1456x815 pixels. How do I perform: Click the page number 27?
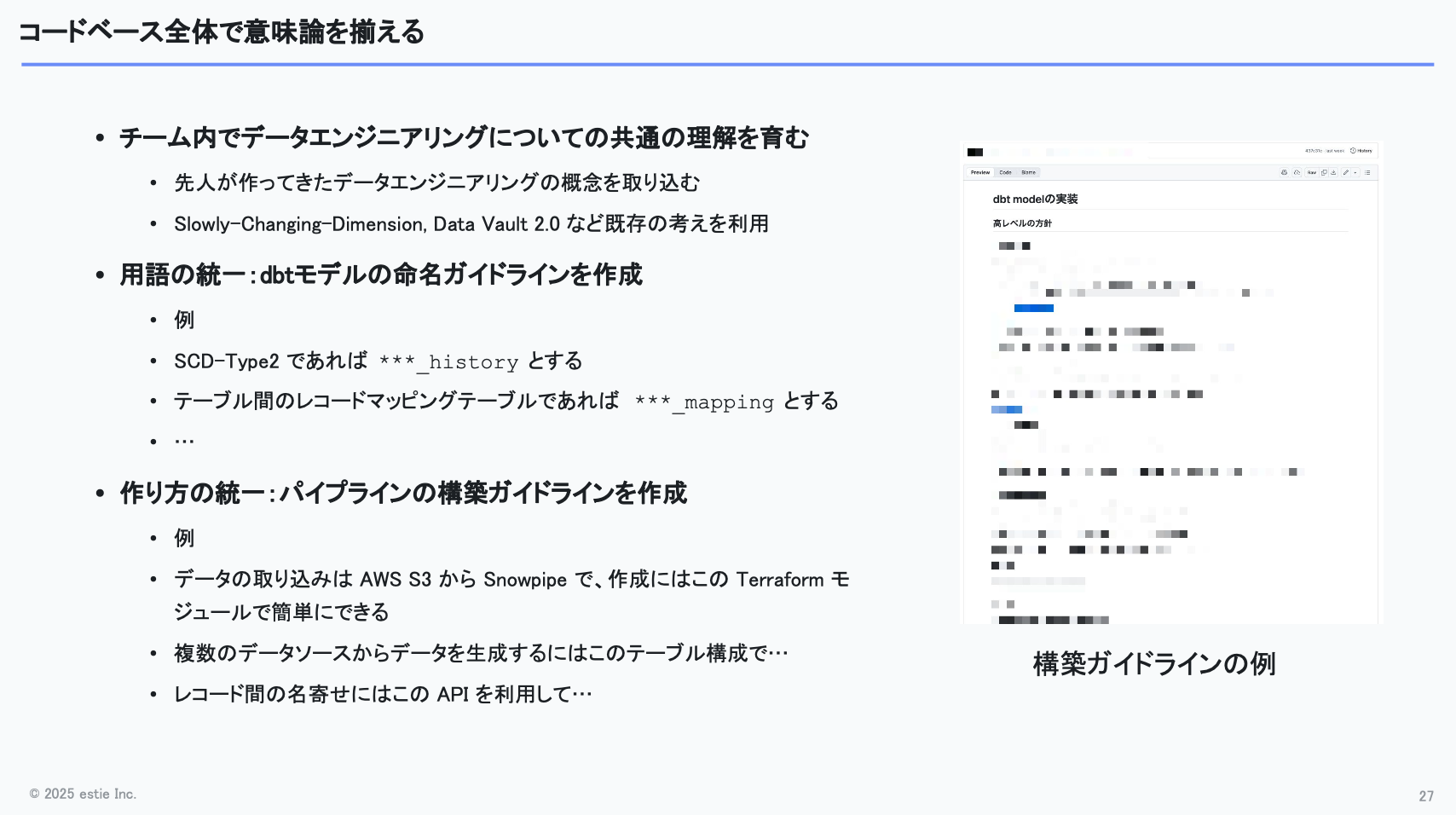pos(1426,795)
